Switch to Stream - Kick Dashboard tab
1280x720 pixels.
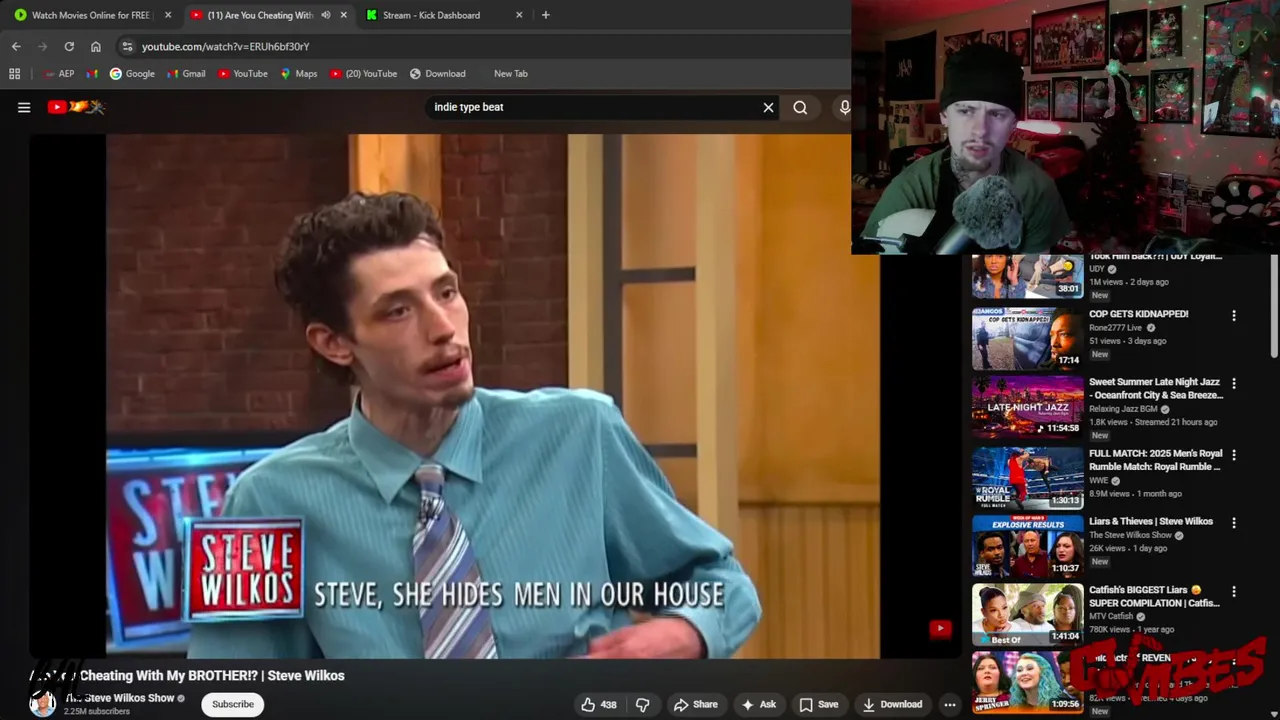click(x=431, y=15)
